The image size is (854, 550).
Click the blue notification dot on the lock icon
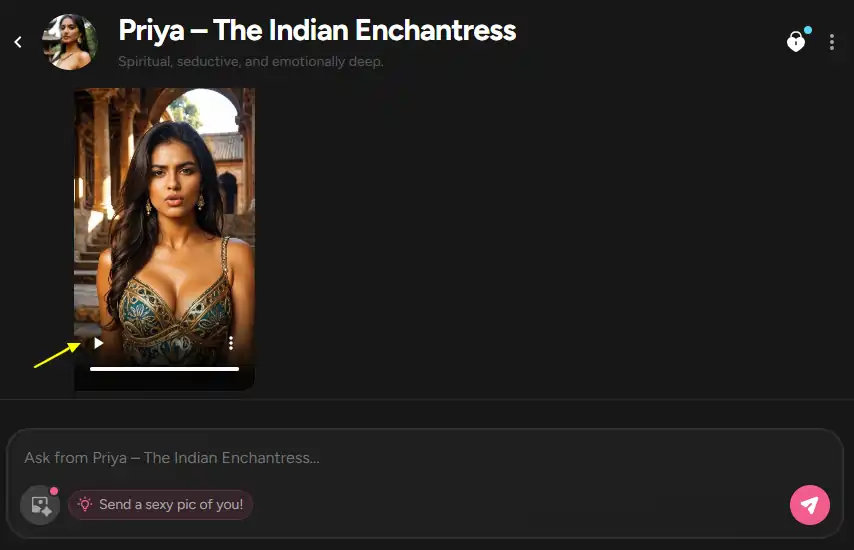tap(808, 30)
